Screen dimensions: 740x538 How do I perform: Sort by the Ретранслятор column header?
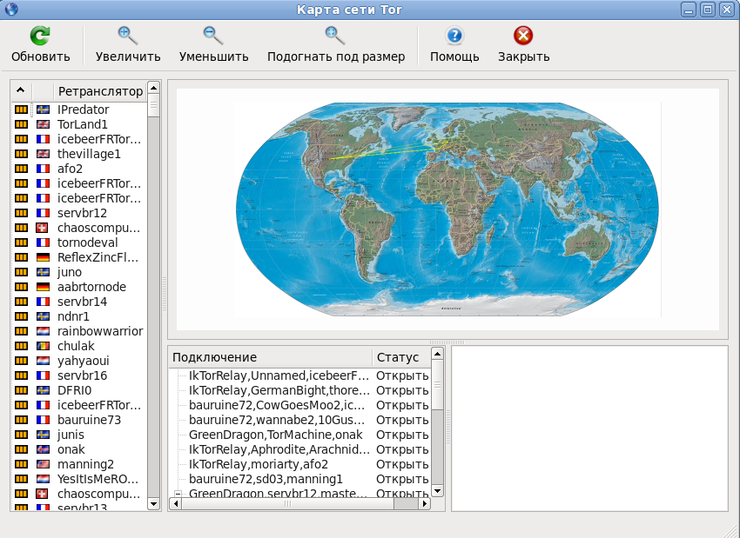coord(100,91)
